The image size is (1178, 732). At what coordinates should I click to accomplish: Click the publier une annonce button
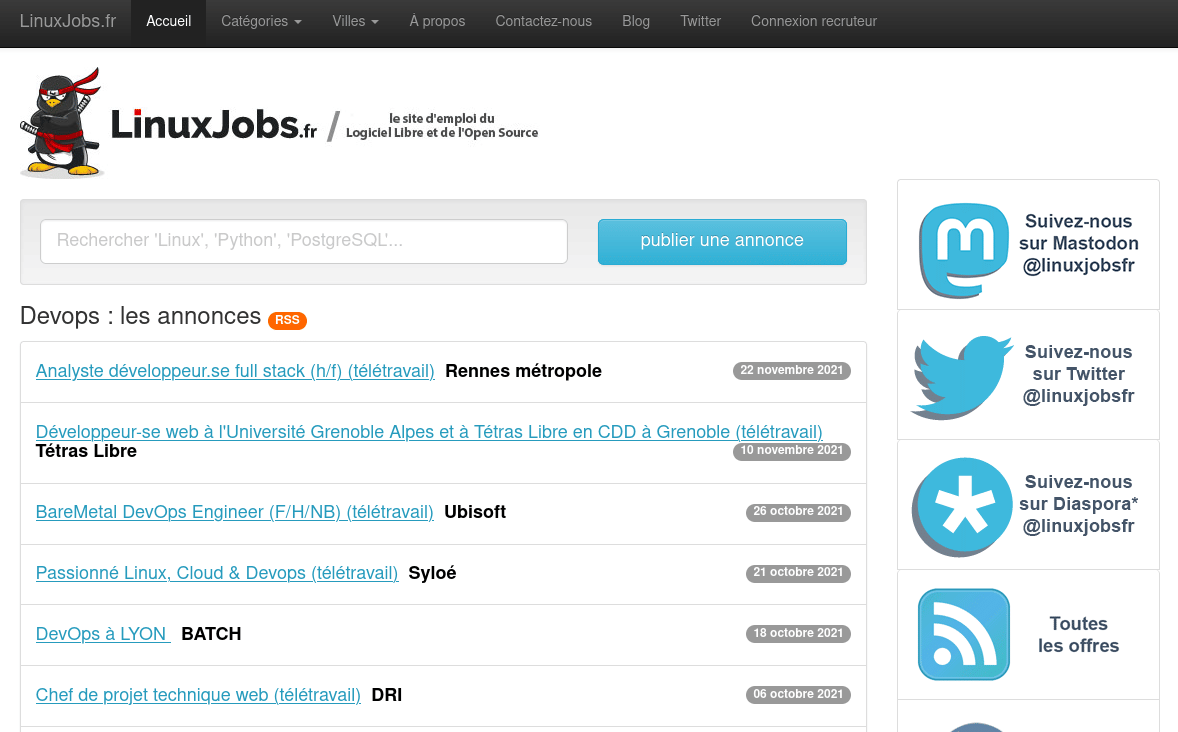coord(722,241)
